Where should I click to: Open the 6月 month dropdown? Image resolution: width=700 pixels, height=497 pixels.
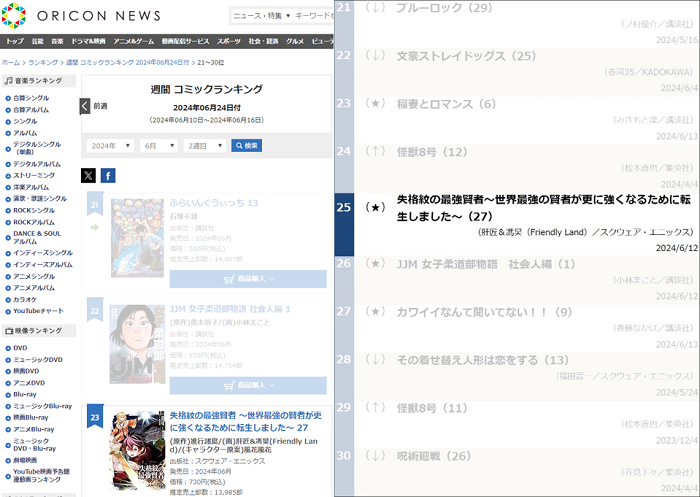coord(158,146)
